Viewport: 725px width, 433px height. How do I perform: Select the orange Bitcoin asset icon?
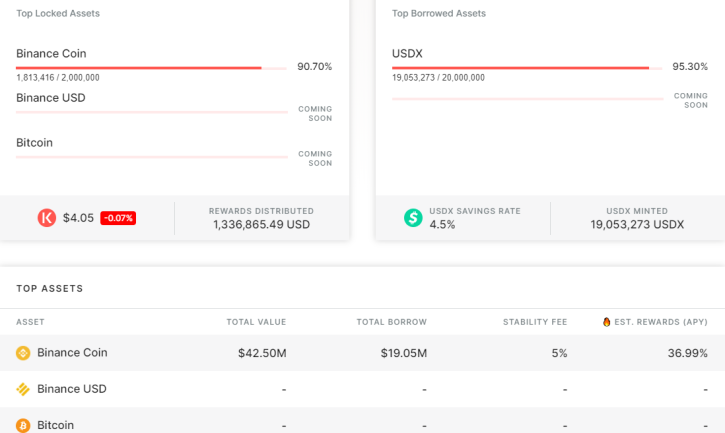coord(23,425)
